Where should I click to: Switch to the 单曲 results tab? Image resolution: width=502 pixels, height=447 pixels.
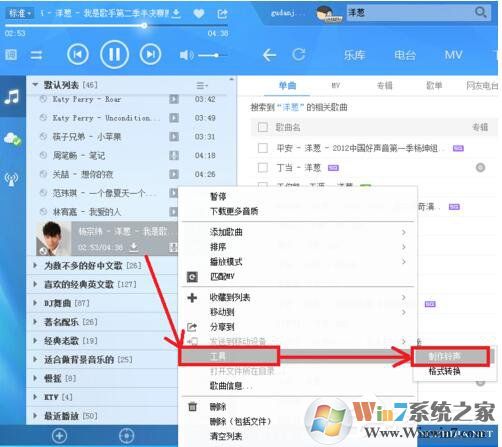[287, 86]
